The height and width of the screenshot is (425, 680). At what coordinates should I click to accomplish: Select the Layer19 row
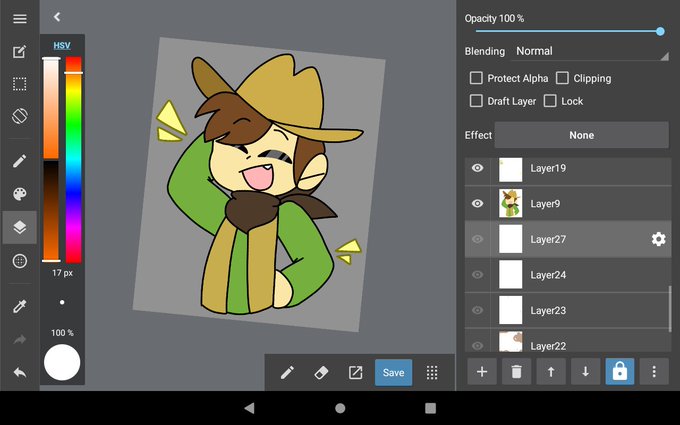[568, 170]
